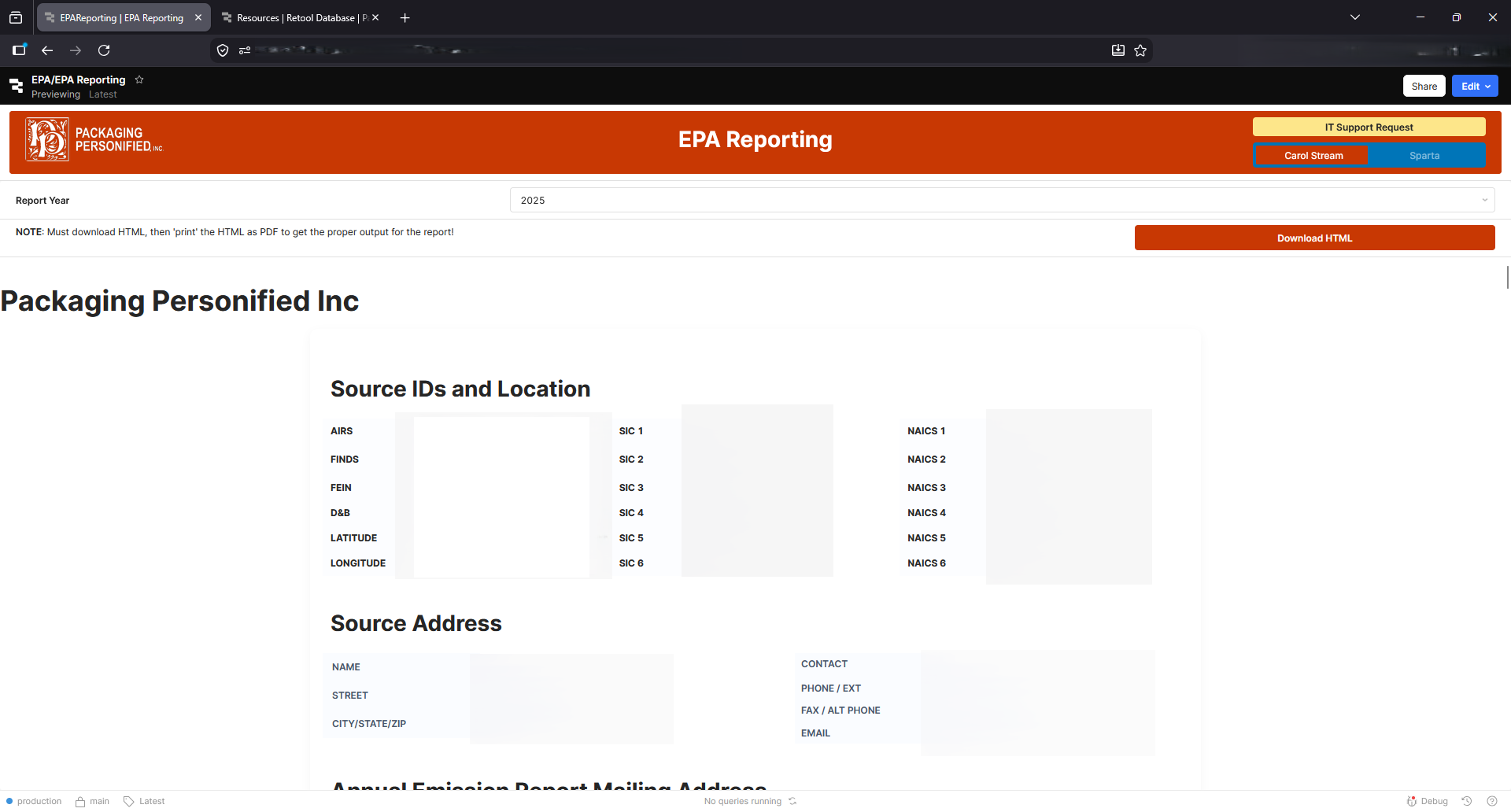
Task: Click the LATITUDE field label
Action: click(x=353, y=538)
